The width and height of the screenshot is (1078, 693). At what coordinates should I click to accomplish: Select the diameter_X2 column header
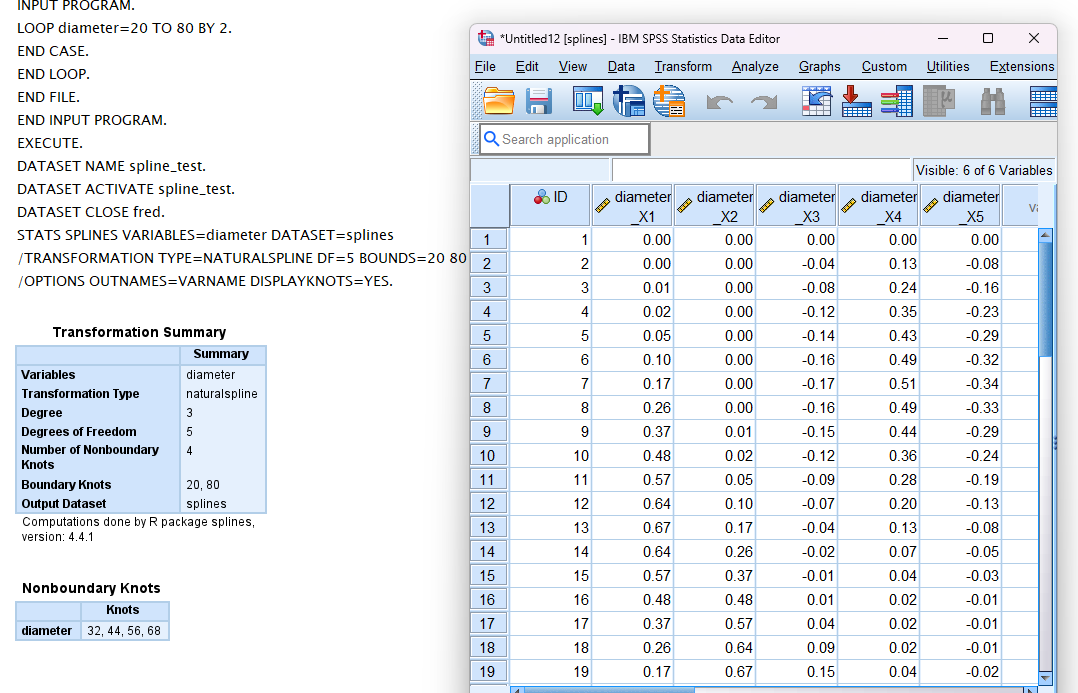pyautogui.click(x=714, y=205)
